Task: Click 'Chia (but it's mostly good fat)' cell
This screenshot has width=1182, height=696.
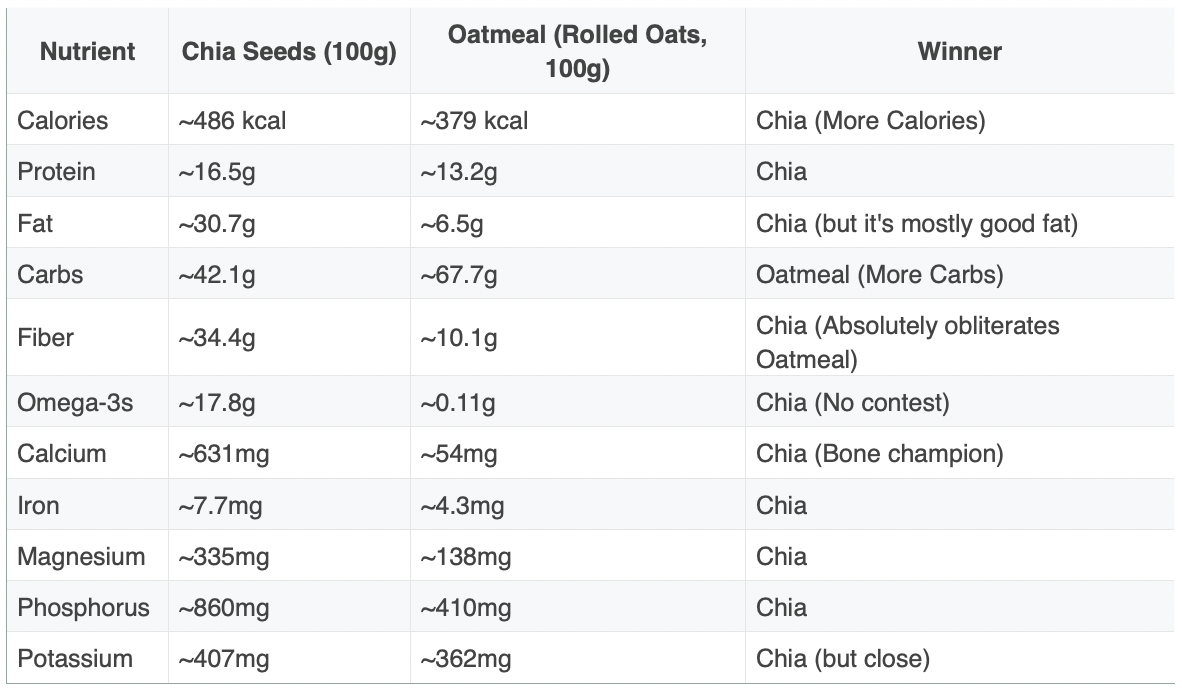Action: click(917, 224)
